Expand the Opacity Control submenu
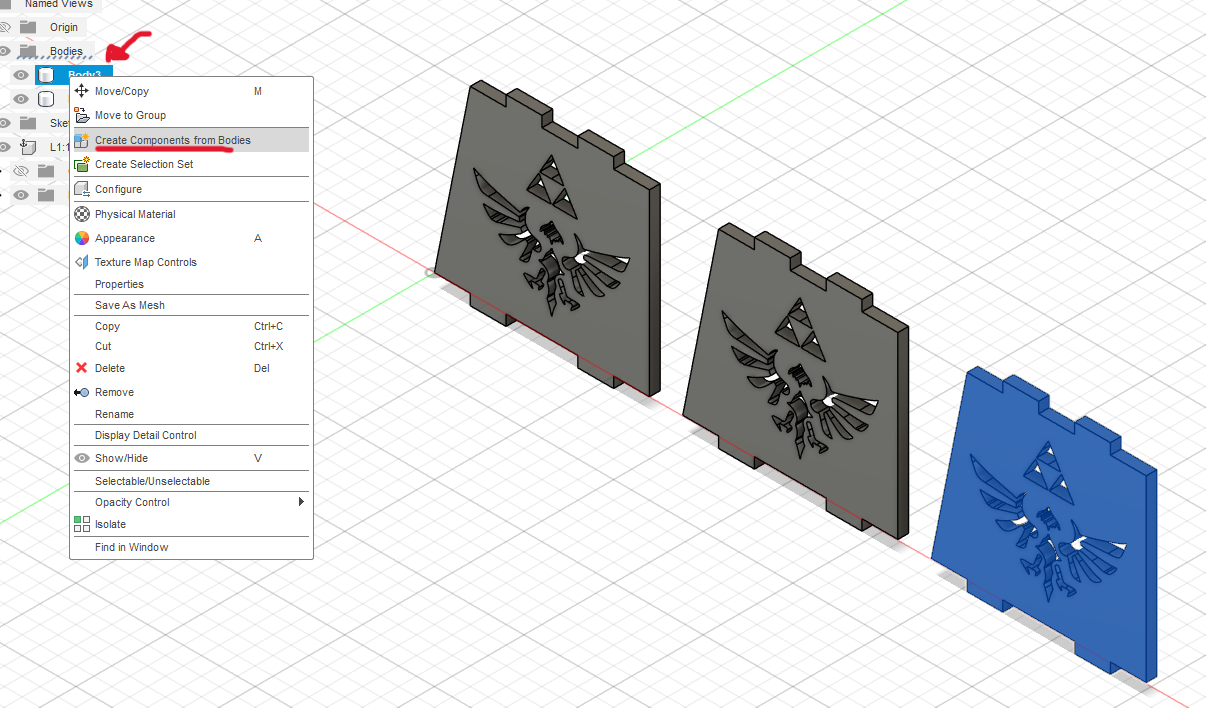This screenshot has width=1206, height=708. coord(191,502)
